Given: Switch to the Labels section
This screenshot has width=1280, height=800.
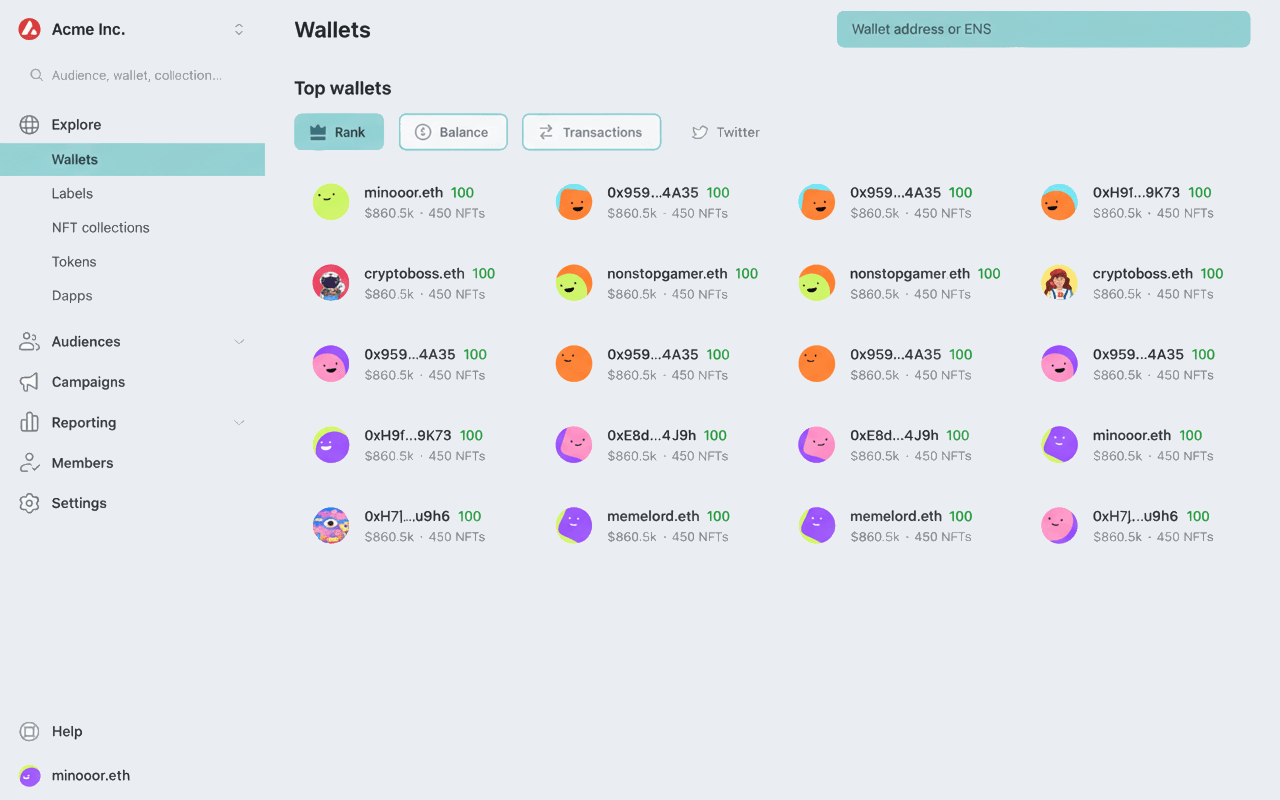Looking at the screenshot, I should point(71,193).
